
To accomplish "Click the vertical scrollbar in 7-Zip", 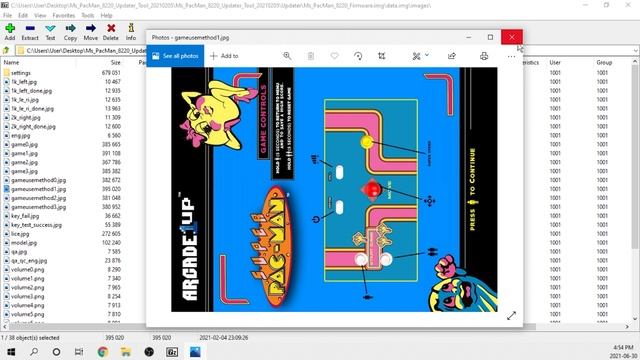I will pos(635,191).
